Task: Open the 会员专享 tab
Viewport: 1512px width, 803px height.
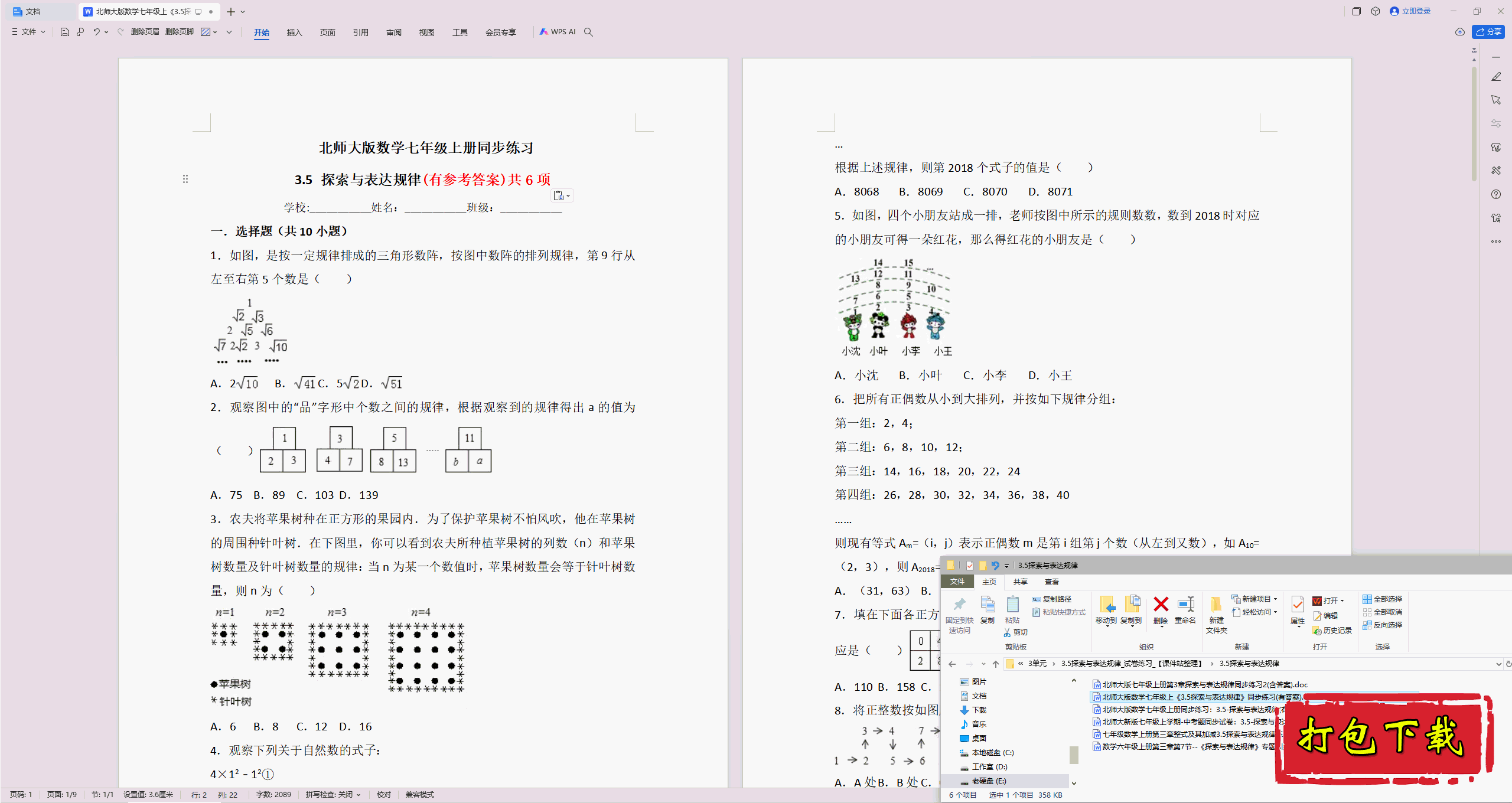Action: pyautogui.click(x=500, y=32)
